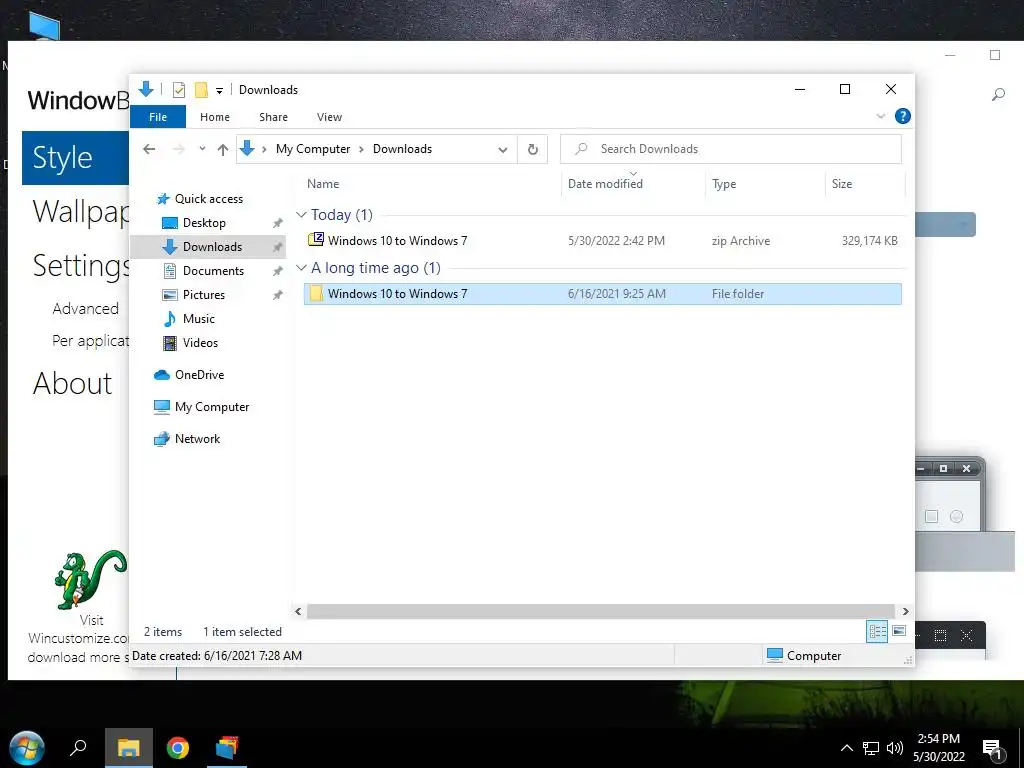Click the pin icon beside Documents
Viewport: 1024px width, 768px height.
pyautogui.click(x=278, y=271)
